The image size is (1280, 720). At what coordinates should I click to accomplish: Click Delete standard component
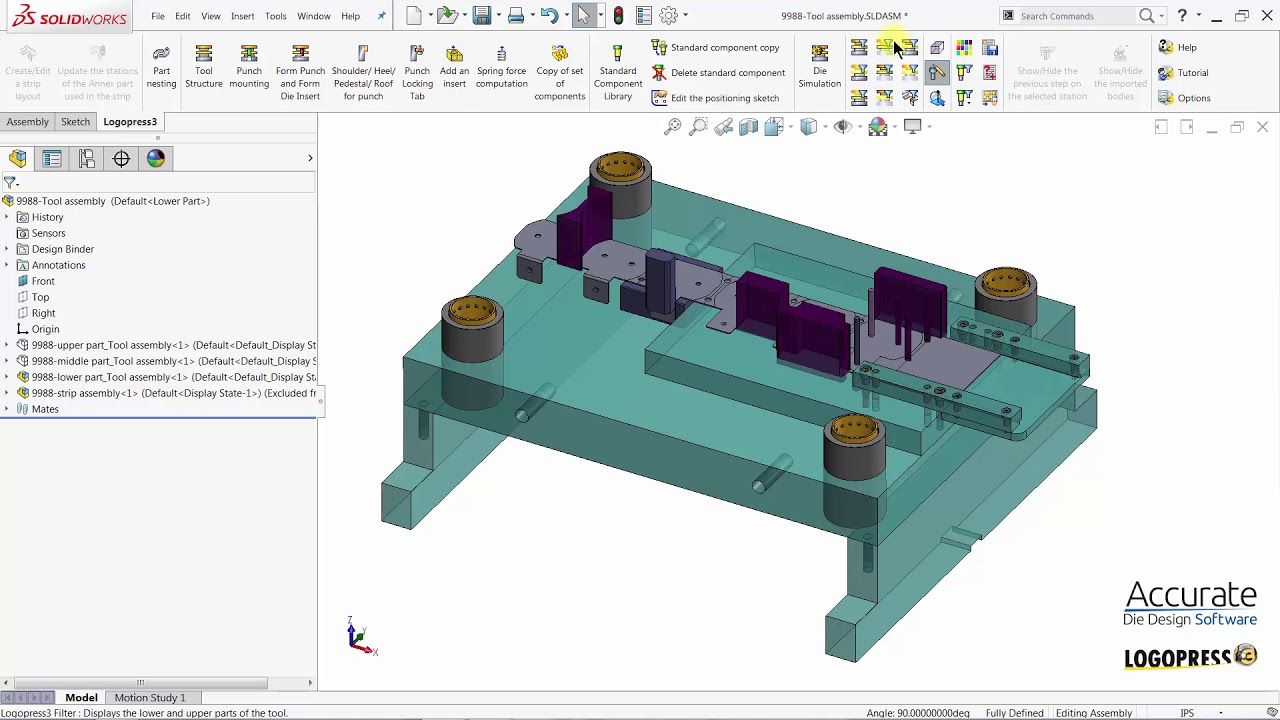click(x=718, y=72)
